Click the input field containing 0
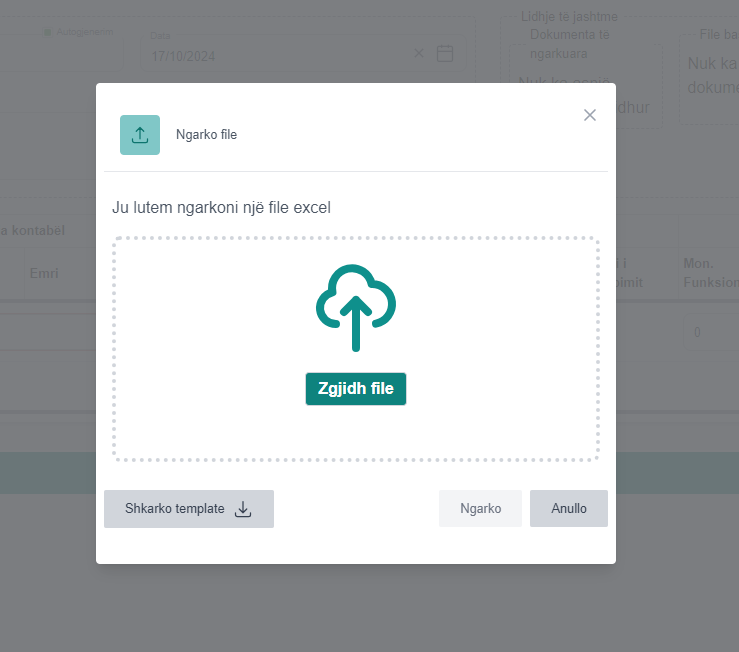Screen dimensions: 739x652 point(708,332)
